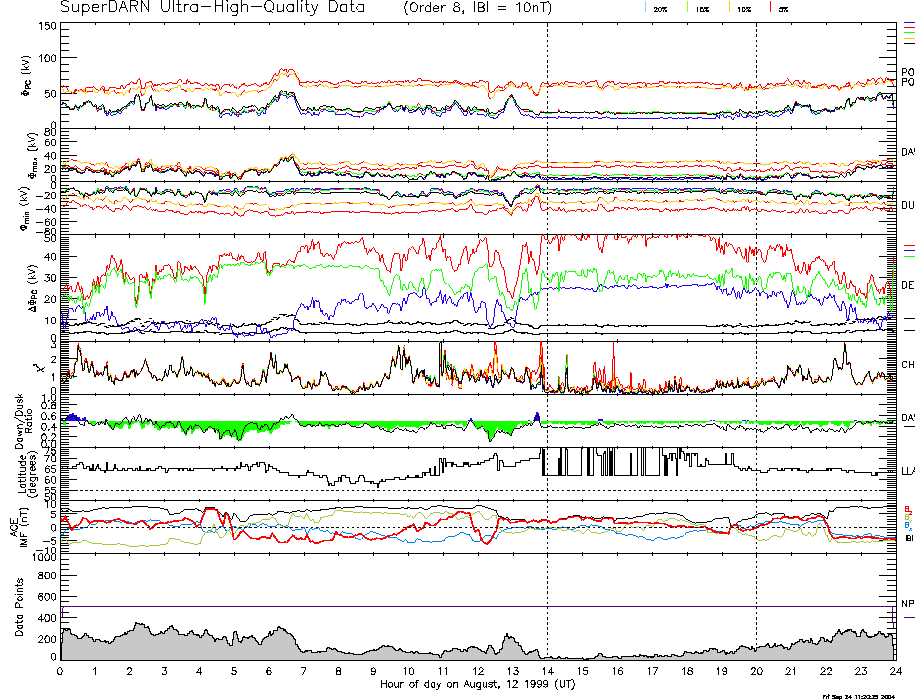Screen dimensions: 915x700
Task: Click the SuperDARN Ultra-High-Quality Data title
Action: click(x=202, y=7)
